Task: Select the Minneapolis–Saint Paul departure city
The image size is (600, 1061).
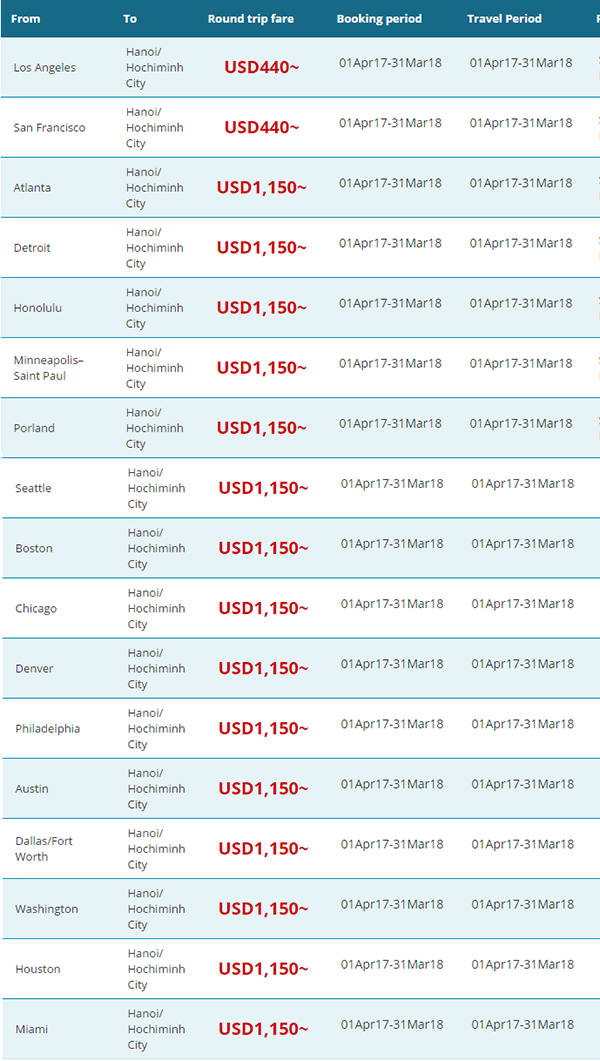Action: 49,367
